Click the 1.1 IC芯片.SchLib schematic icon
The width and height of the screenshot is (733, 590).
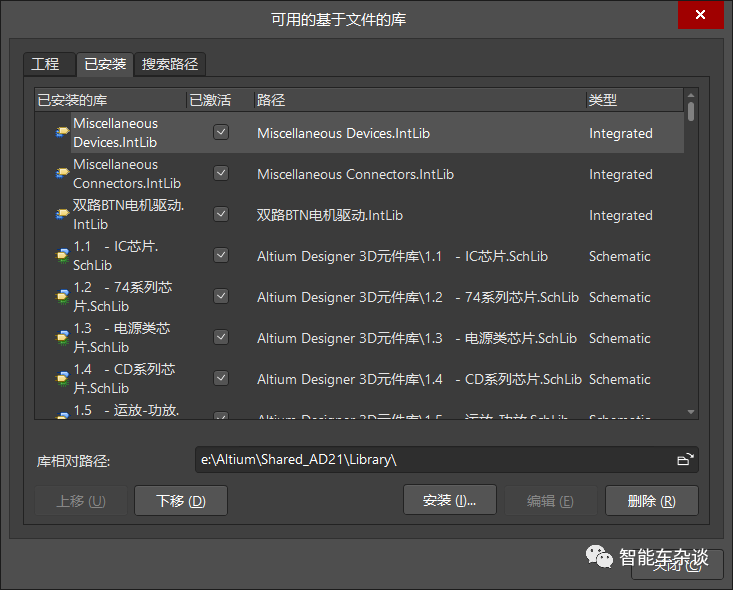click(62, 256)
